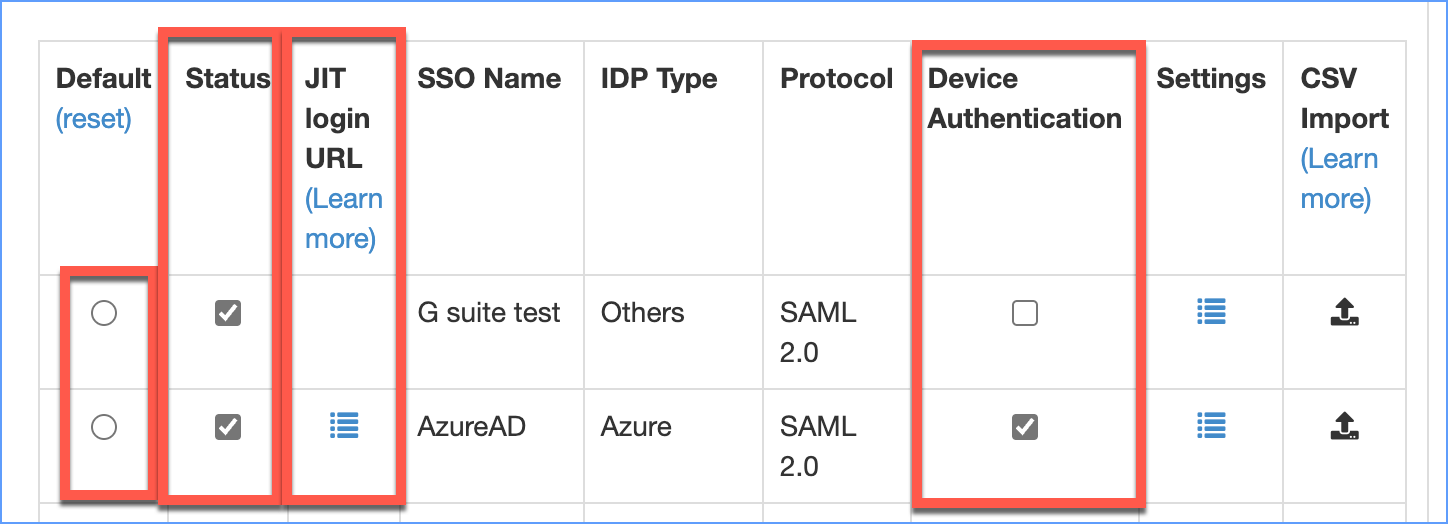Open settings list icon for AzureAD
This screenshot has height=524, width=1448.
pyautogui.click(x=1212, y=427)
